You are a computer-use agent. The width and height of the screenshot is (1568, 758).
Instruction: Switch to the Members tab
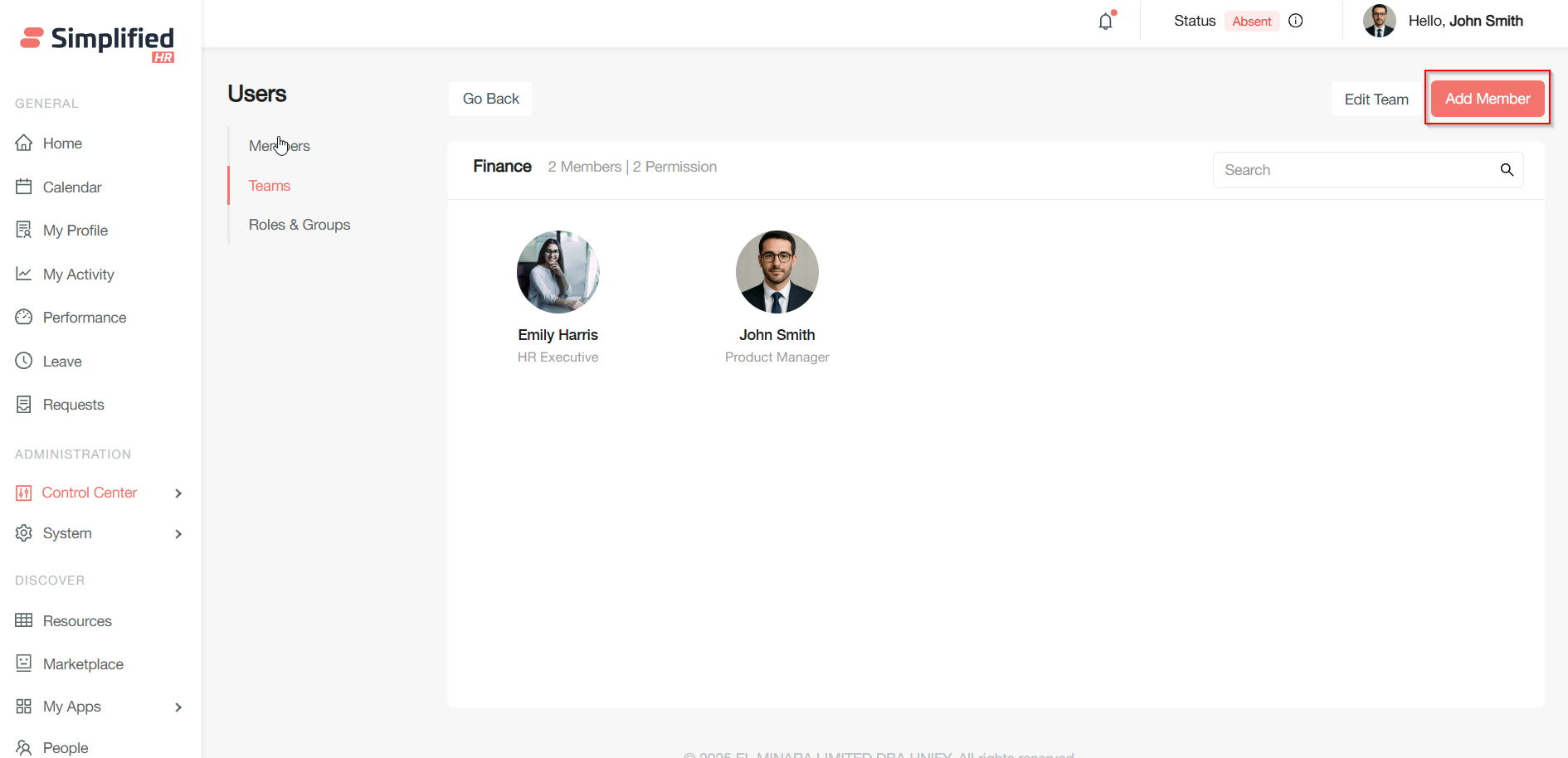click(x=280, y=146)
